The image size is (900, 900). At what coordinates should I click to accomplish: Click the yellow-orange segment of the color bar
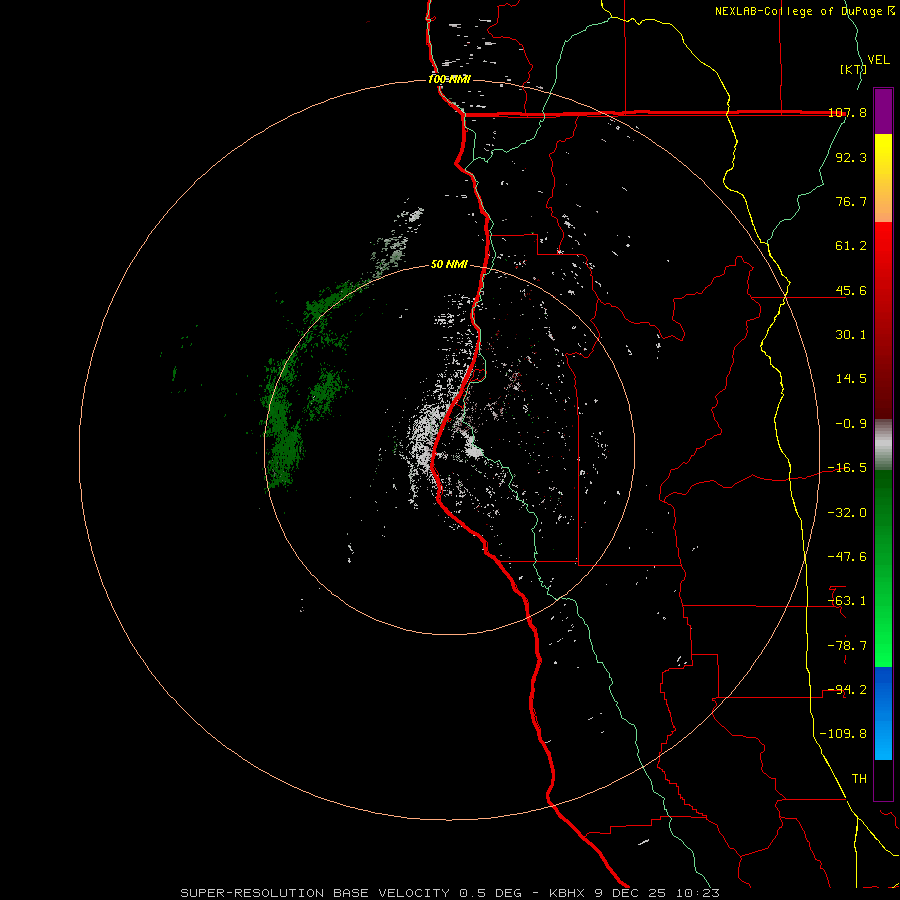(x=883, y=178)
